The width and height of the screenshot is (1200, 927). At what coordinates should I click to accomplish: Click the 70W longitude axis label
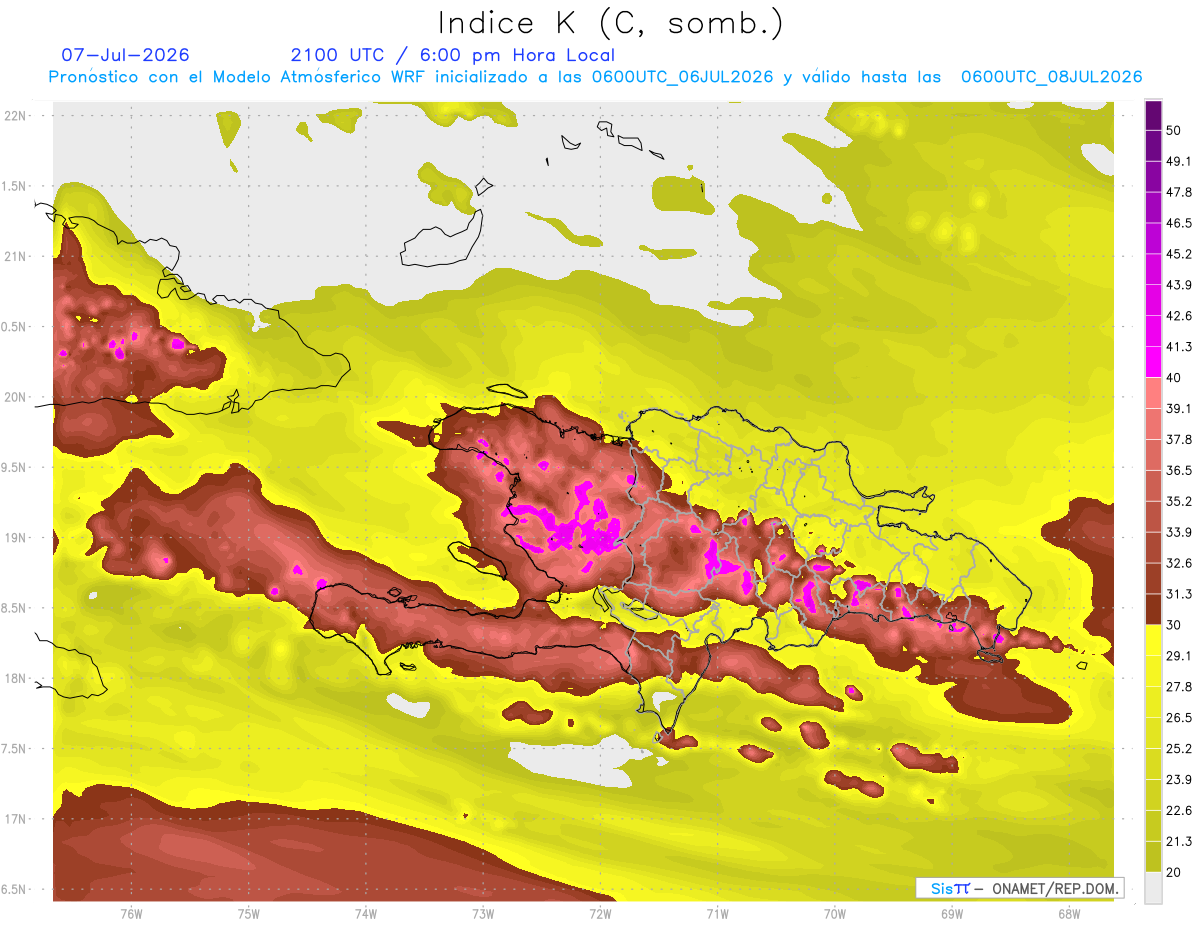[835, 913]
